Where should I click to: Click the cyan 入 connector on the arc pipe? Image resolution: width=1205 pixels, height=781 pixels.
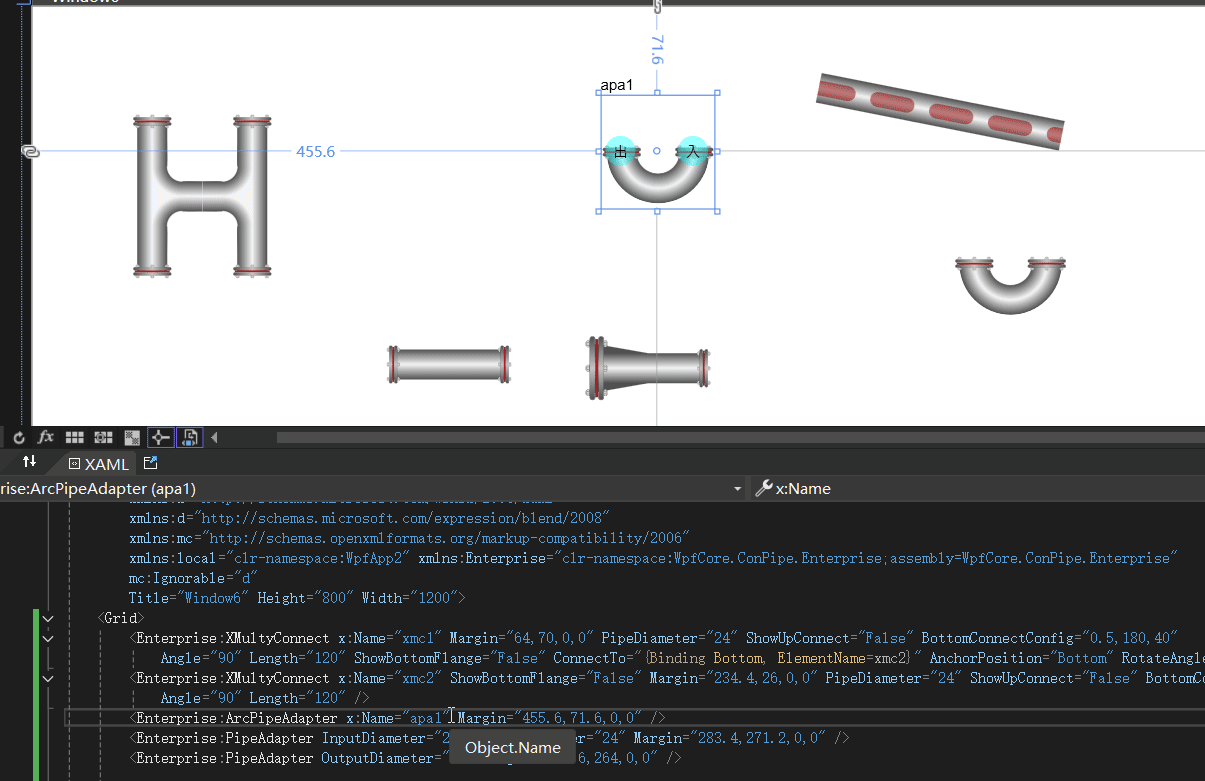pyautogui.click(x=692, y=151)
